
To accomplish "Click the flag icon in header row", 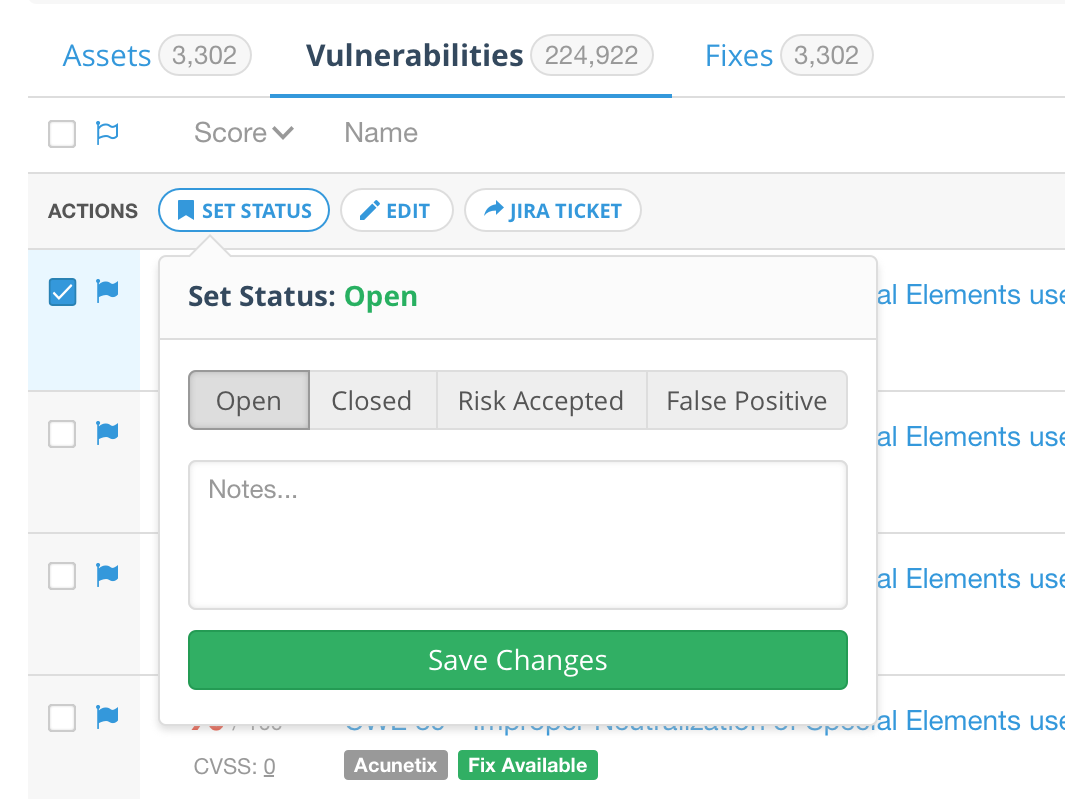I will coord(107,133).
